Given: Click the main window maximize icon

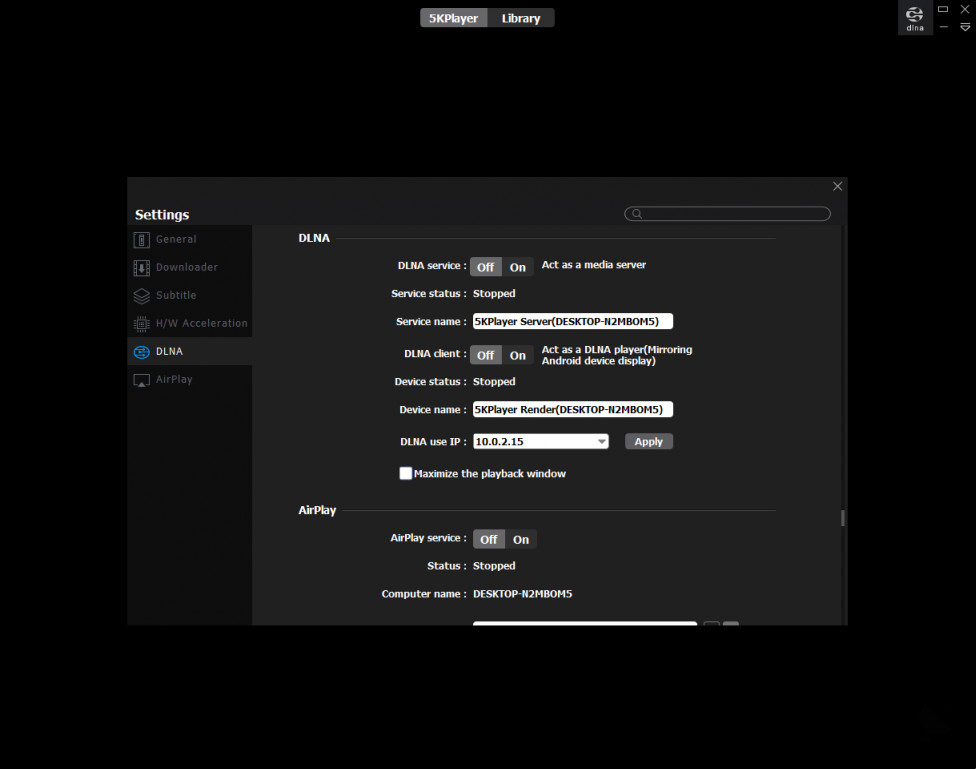Looking at the screenshot, I should click(x=943, y=9).
